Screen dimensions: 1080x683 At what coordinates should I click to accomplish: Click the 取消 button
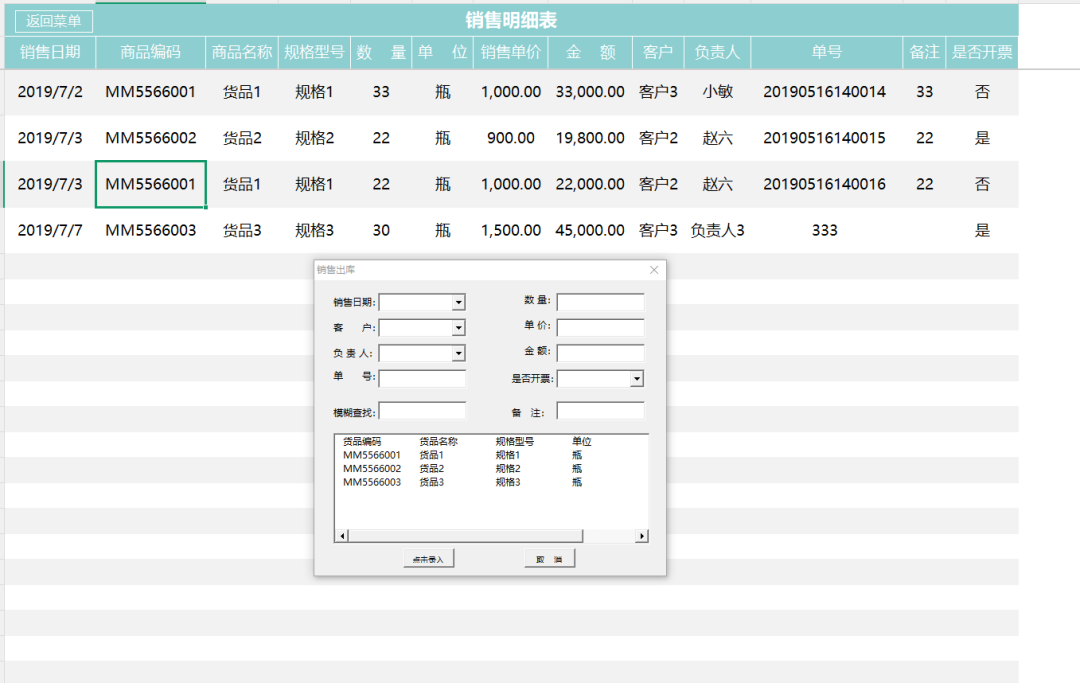pos(549,559)
